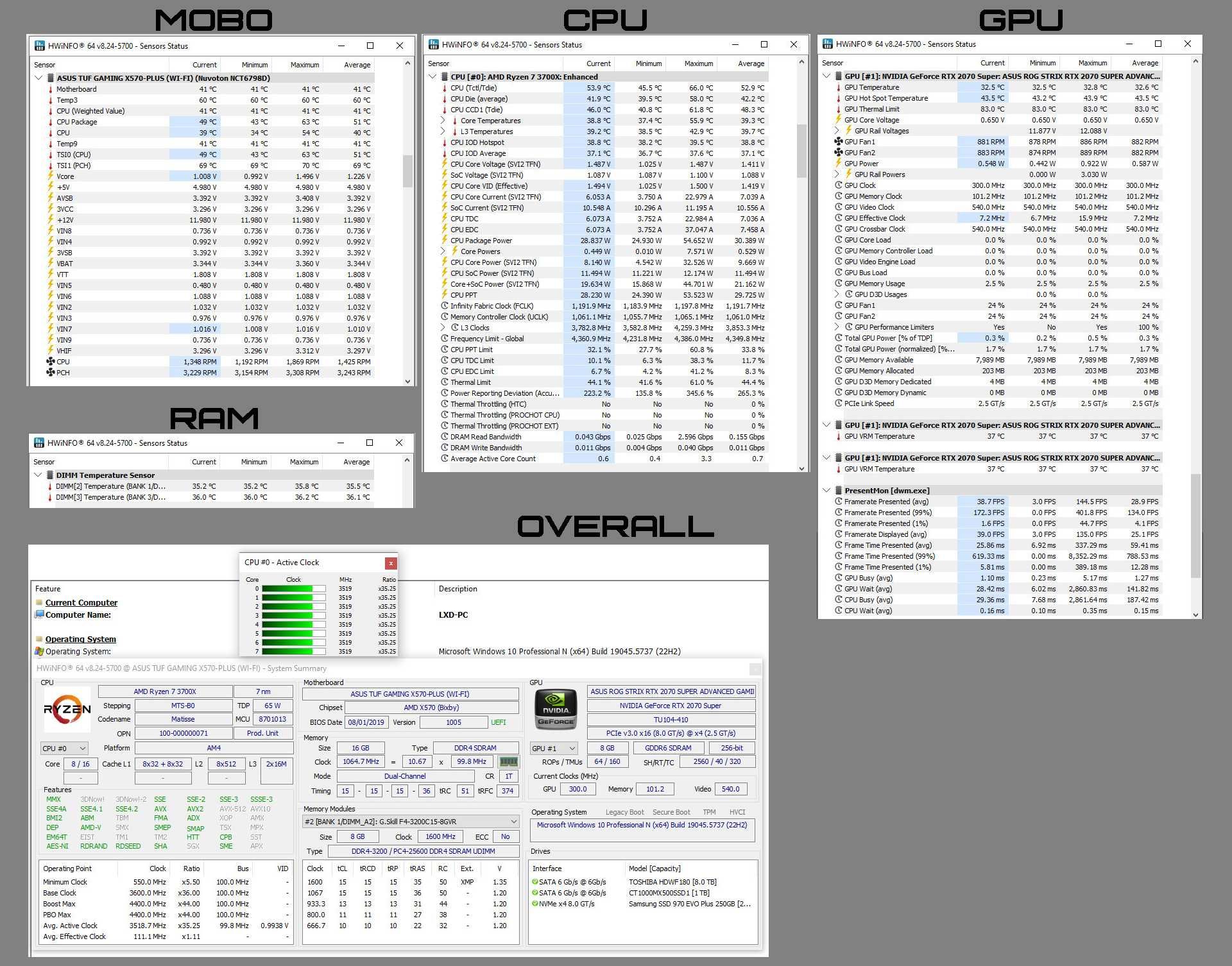The image size is (1232, 966).
Task: Click the Current column header in the CPU window
Action: point(589,64)
